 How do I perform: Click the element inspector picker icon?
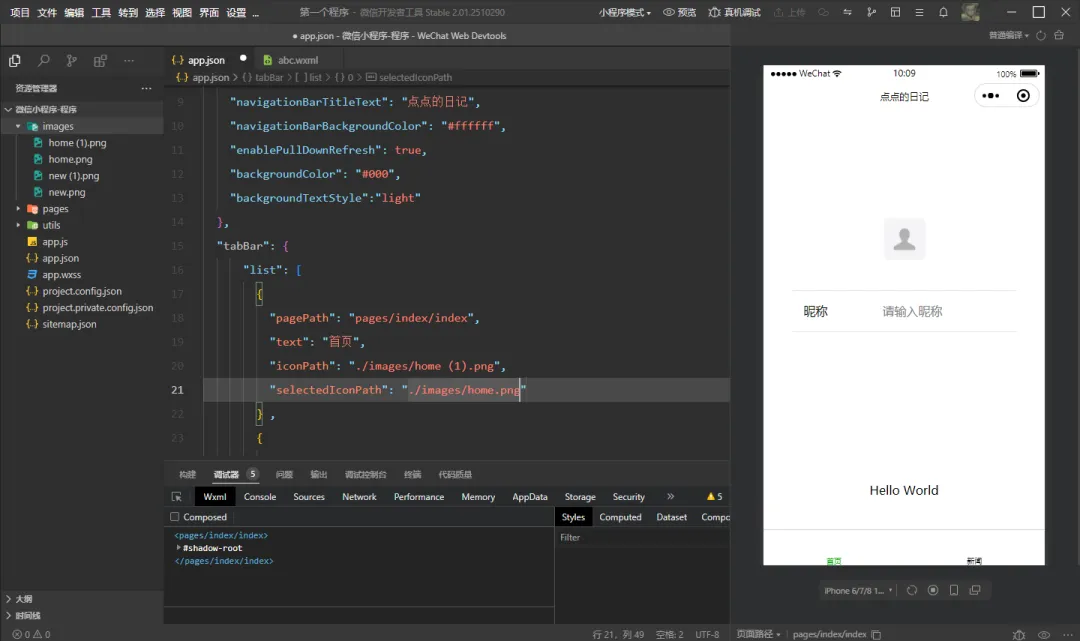(x=177, y=496)
